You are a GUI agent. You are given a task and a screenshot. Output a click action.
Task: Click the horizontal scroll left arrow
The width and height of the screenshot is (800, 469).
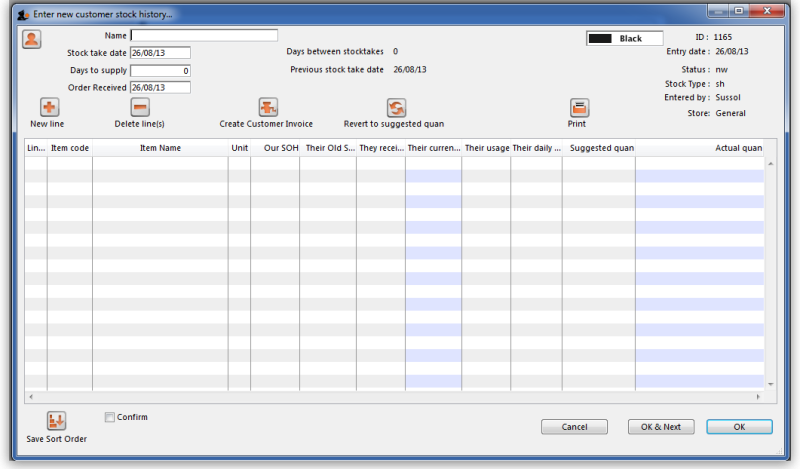[x=31, y=397]
